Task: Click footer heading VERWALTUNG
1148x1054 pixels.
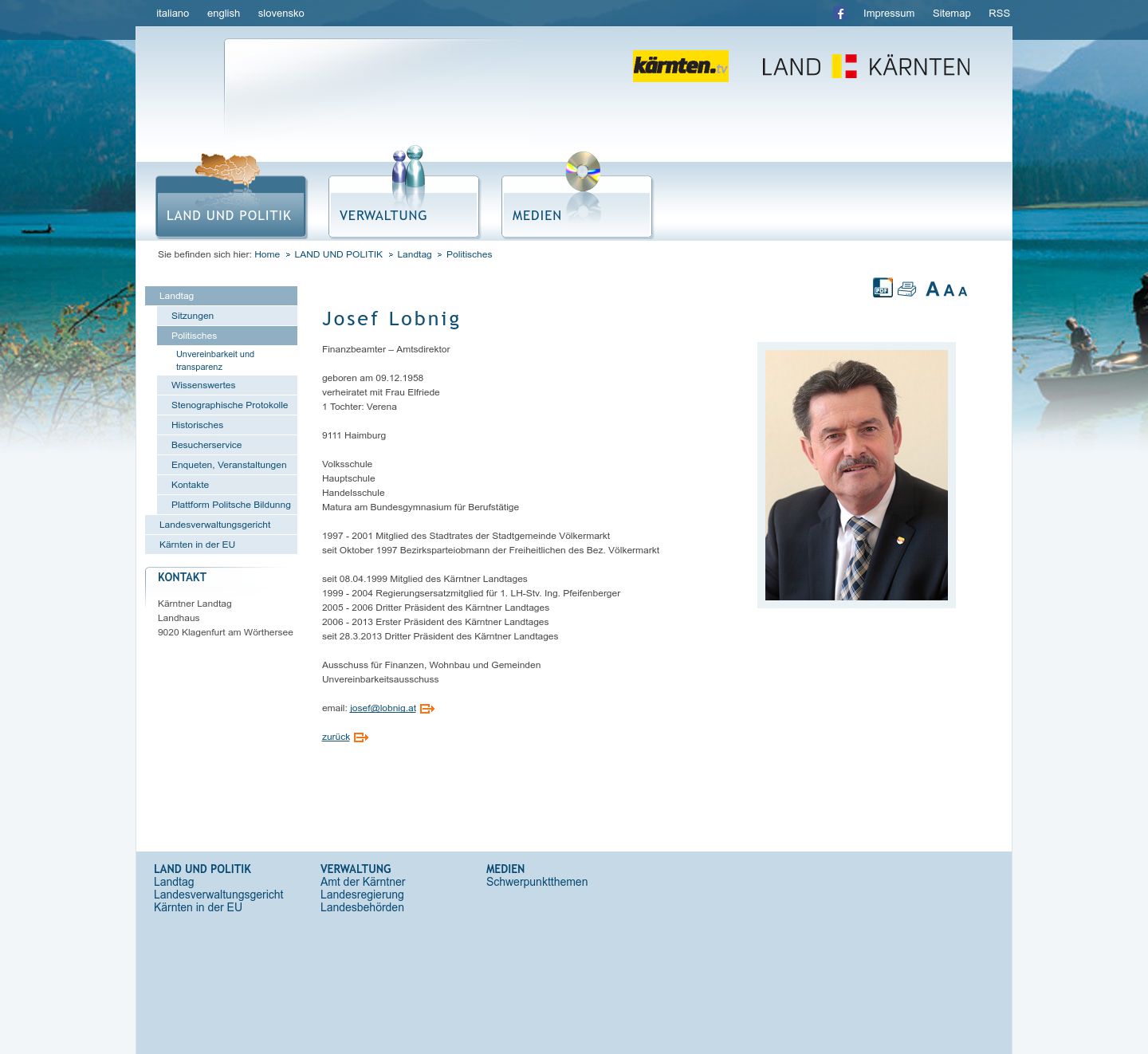Action: 356,869
